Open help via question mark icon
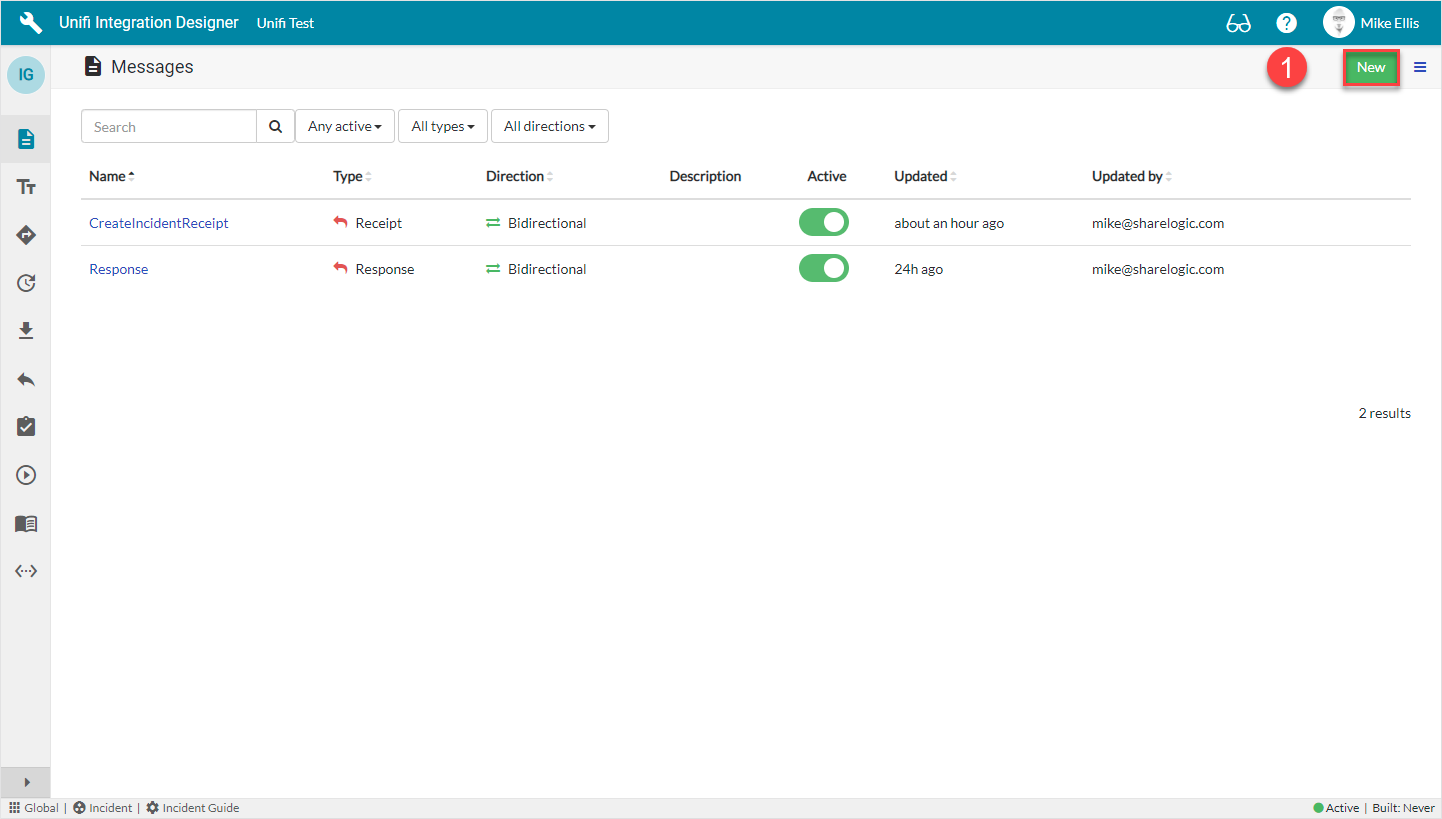This screenshot has height=819, width=1442. [1286, 23]
